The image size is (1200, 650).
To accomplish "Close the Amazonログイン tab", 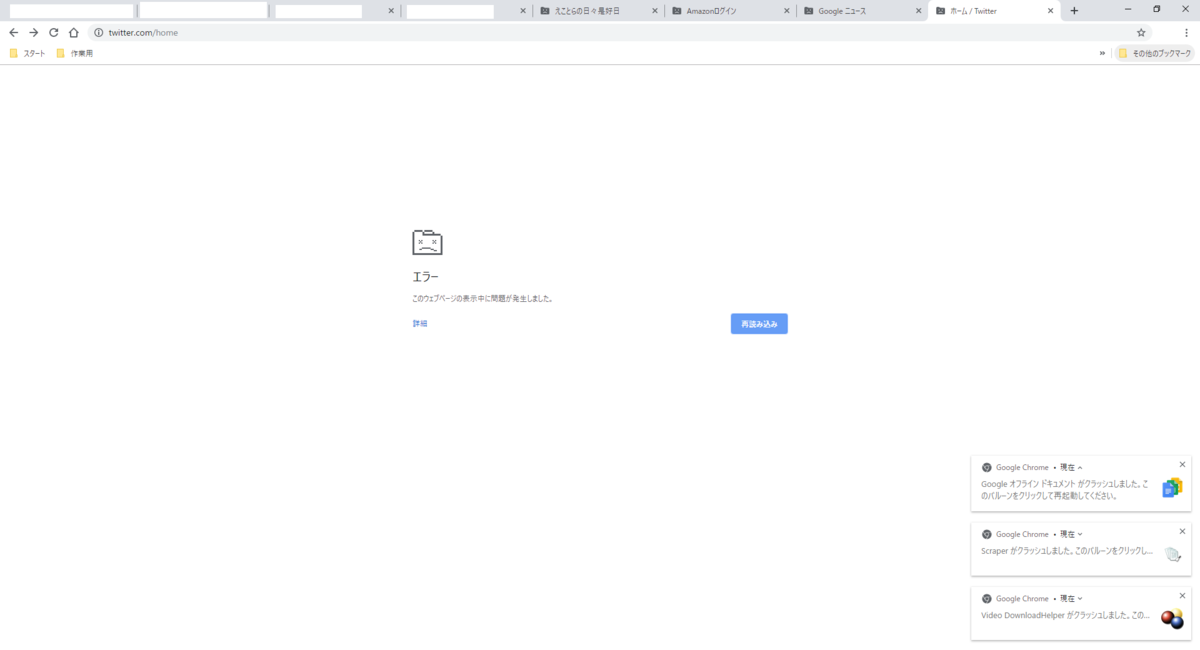I will click(x=786, y=11).
